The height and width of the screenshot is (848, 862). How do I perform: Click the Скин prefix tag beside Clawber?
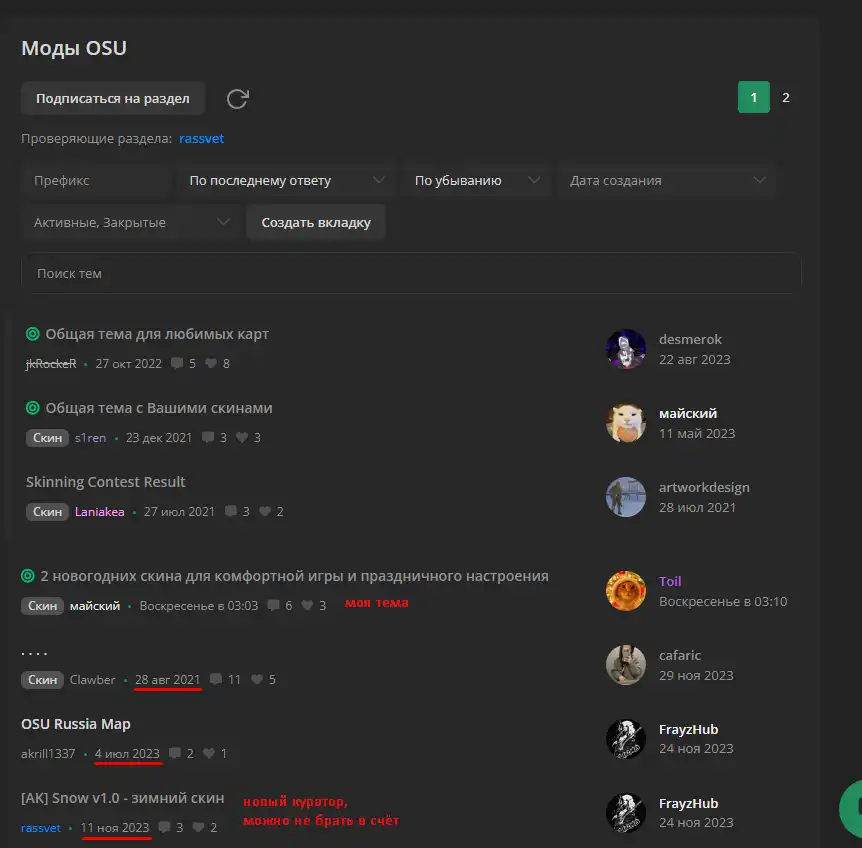42,679
